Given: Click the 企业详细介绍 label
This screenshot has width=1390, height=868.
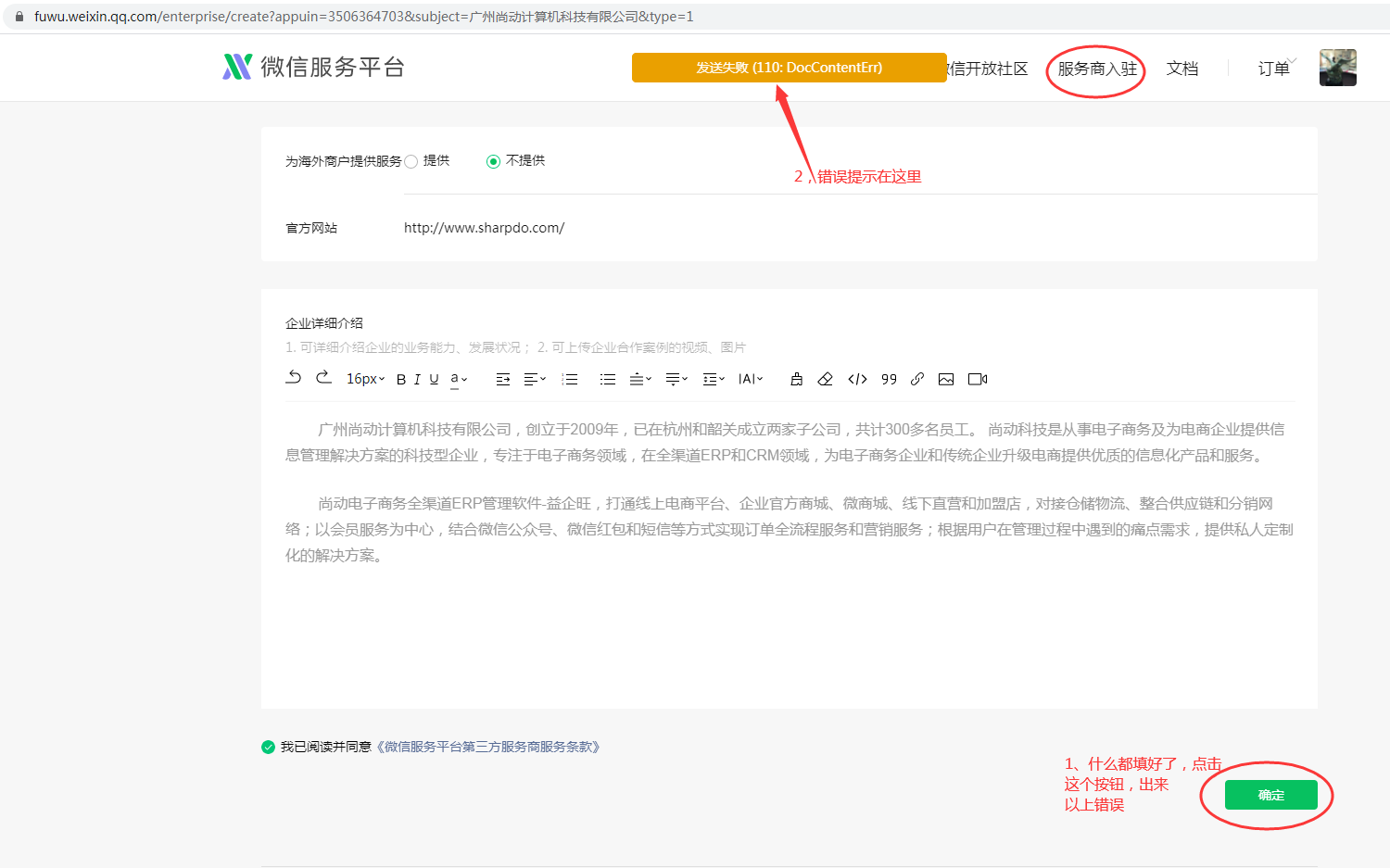Looking at the screenshot, I should 324,323.
